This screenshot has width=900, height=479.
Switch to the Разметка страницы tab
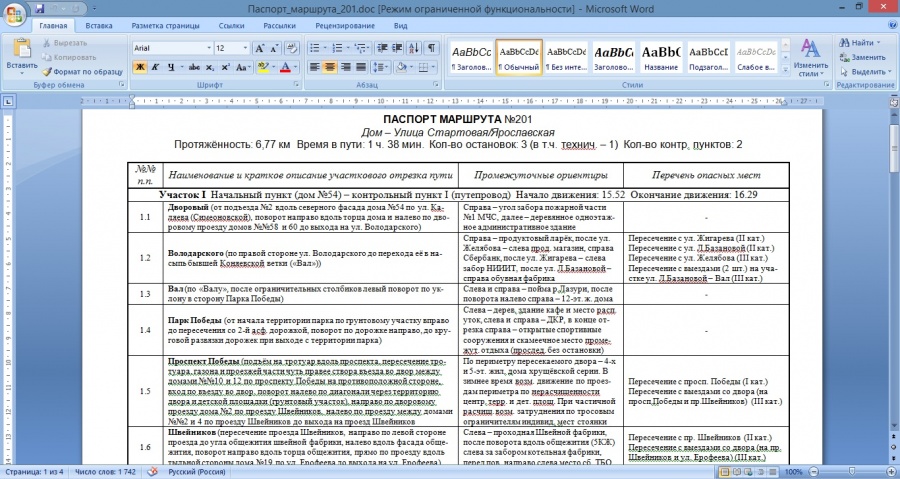tap(165, 26)
